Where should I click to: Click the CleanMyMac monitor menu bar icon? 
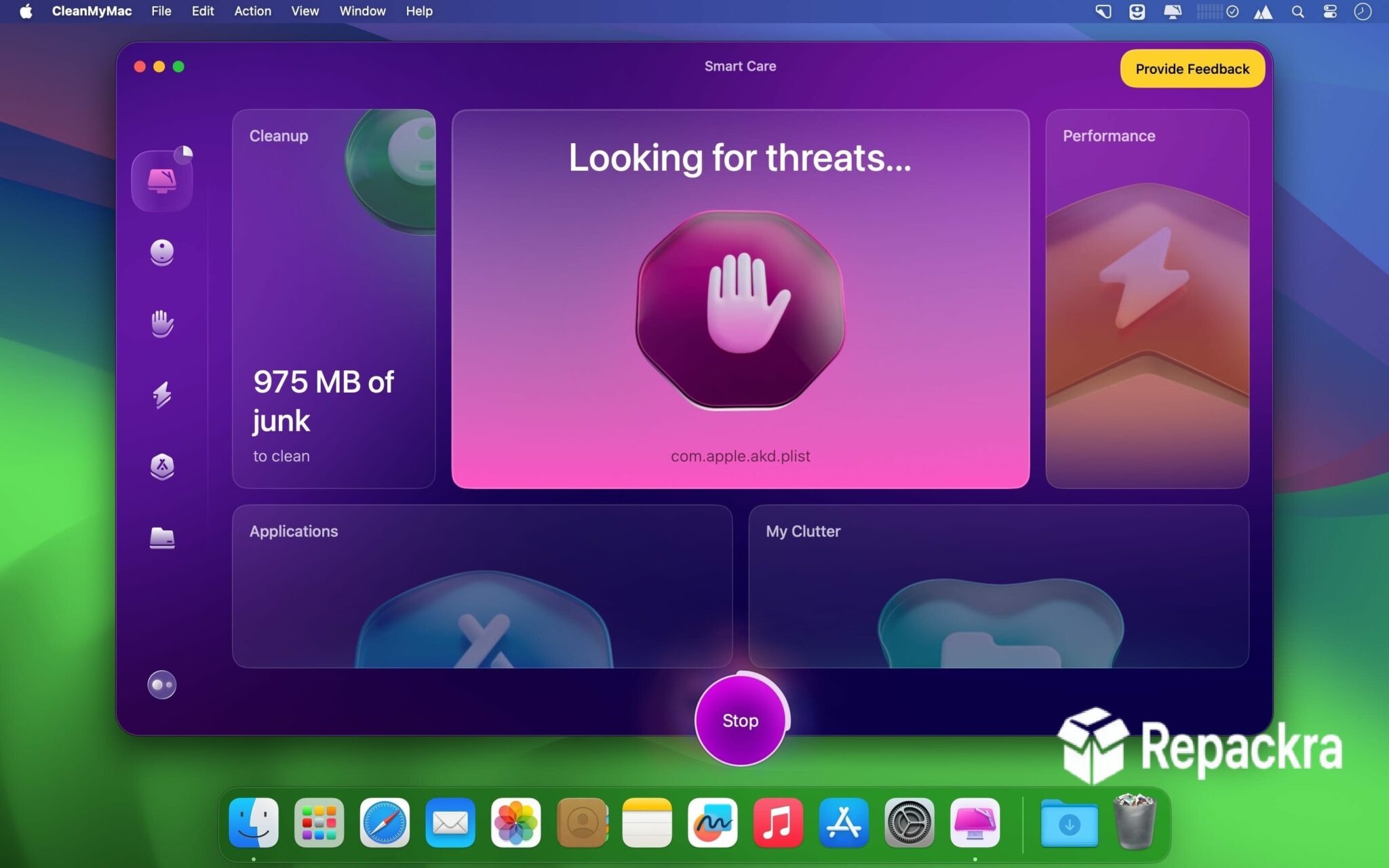1173,12
